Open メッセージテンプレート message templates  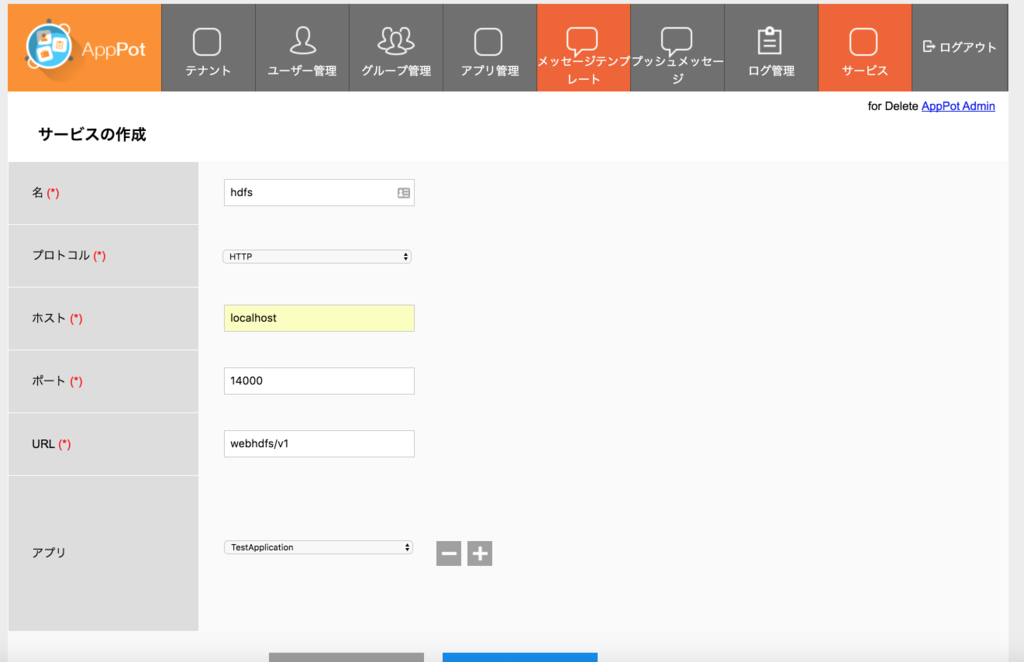[x=584, y=48]
